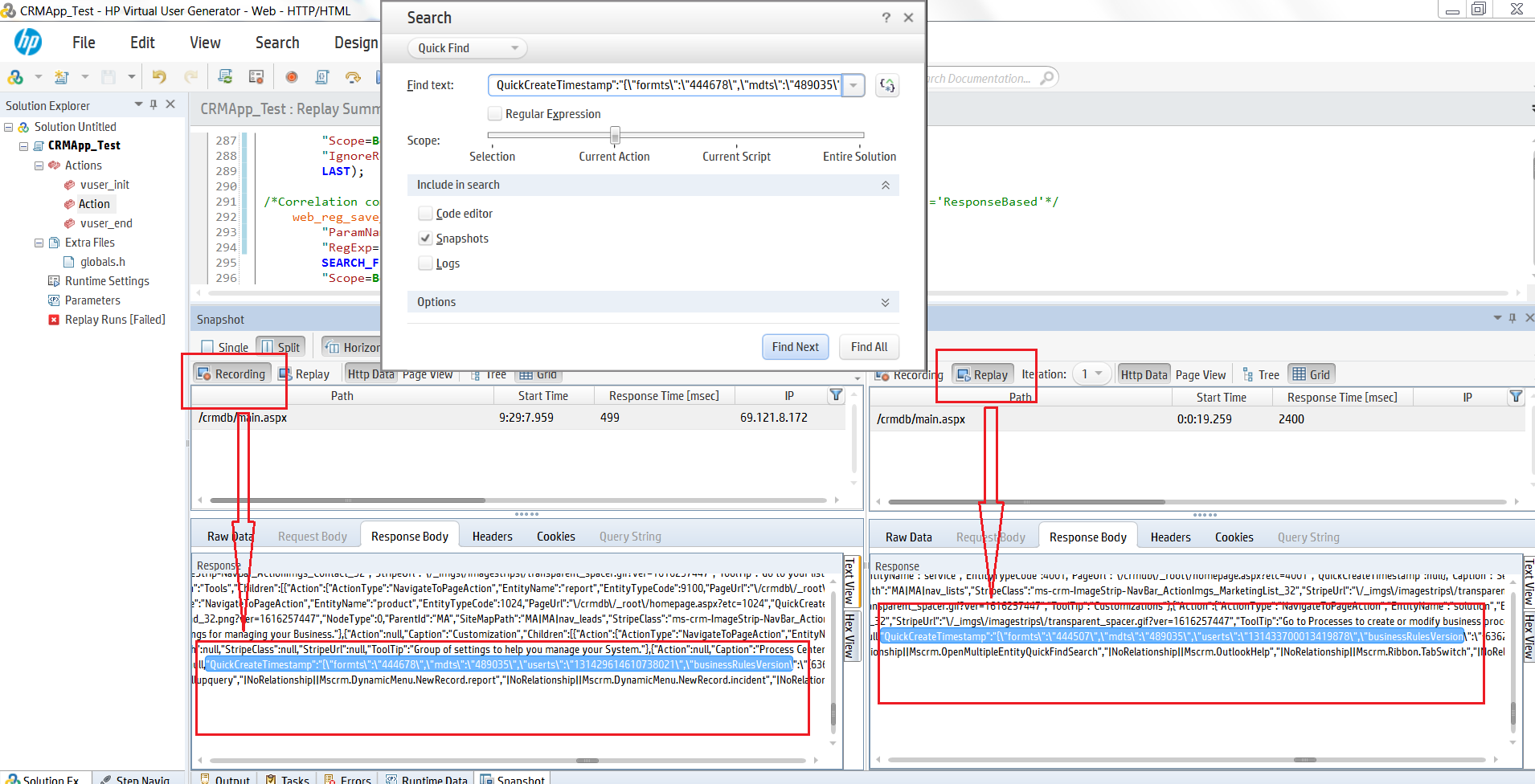The width and height of the screenshot is (1535, 784).
Task: Open the Iteration number dropdown
Action: (1092, 374)
